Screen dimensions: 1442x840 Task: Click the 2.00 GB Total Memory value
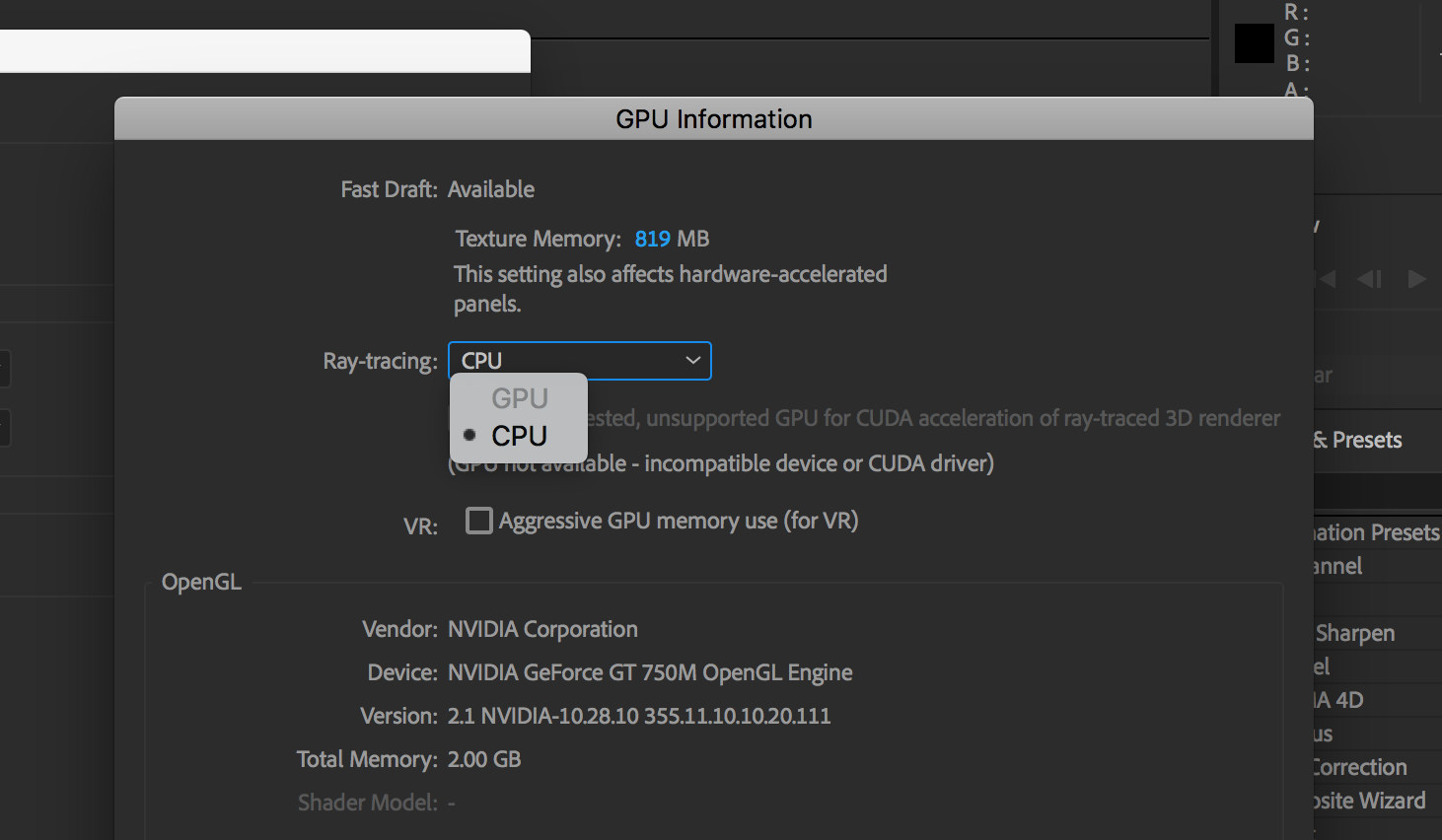[484, 759]
